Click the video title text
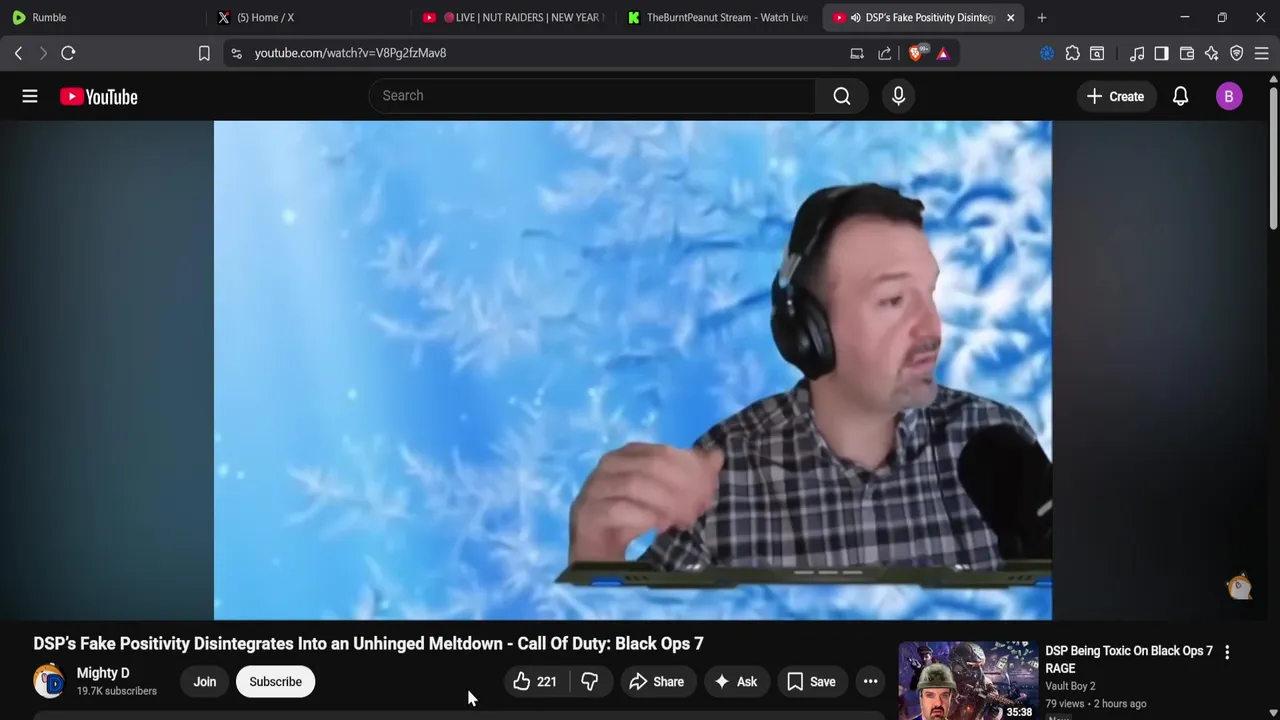The width and height of the screenshot is (1280, 720). [x=368, y=643]
